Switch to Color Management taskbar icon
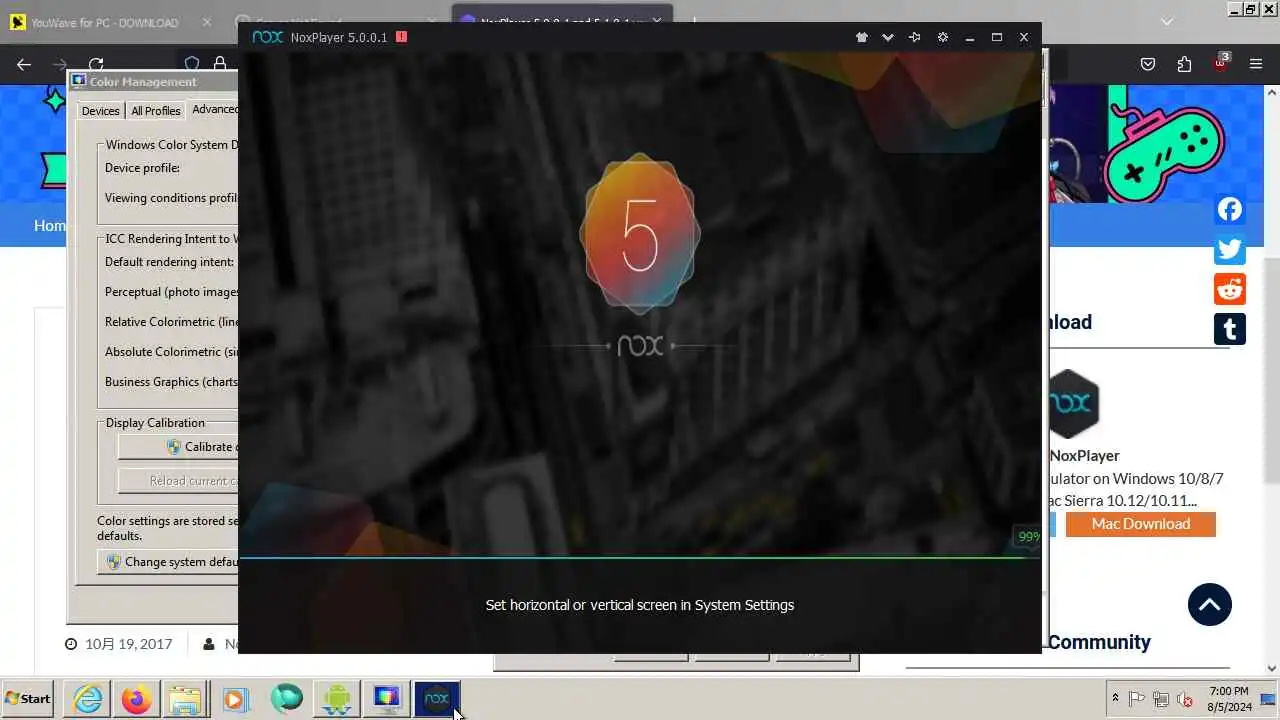The width and height of the screenshot is (1280, 720). click(387, 699)
